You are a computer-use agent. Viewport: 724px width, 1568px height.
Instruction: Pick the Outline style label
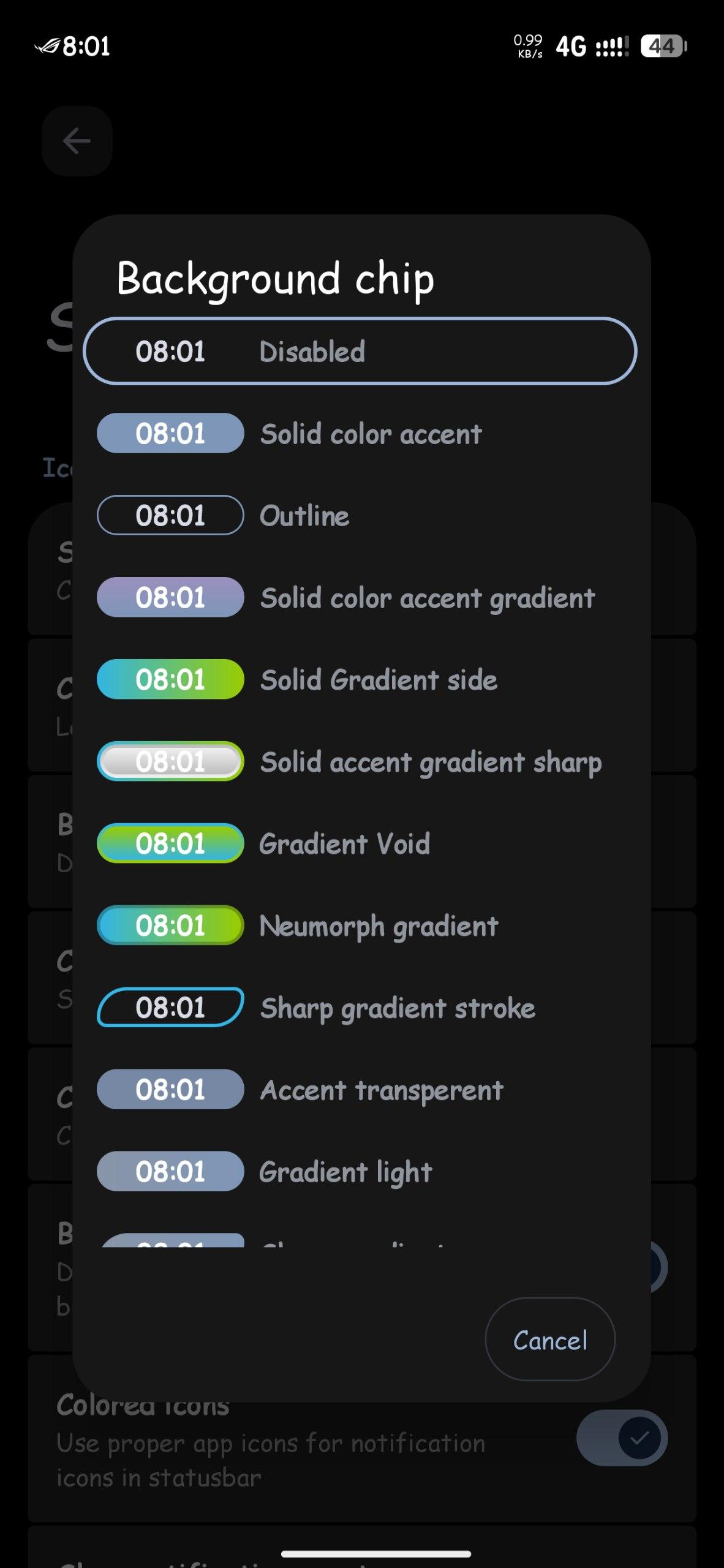304,516
